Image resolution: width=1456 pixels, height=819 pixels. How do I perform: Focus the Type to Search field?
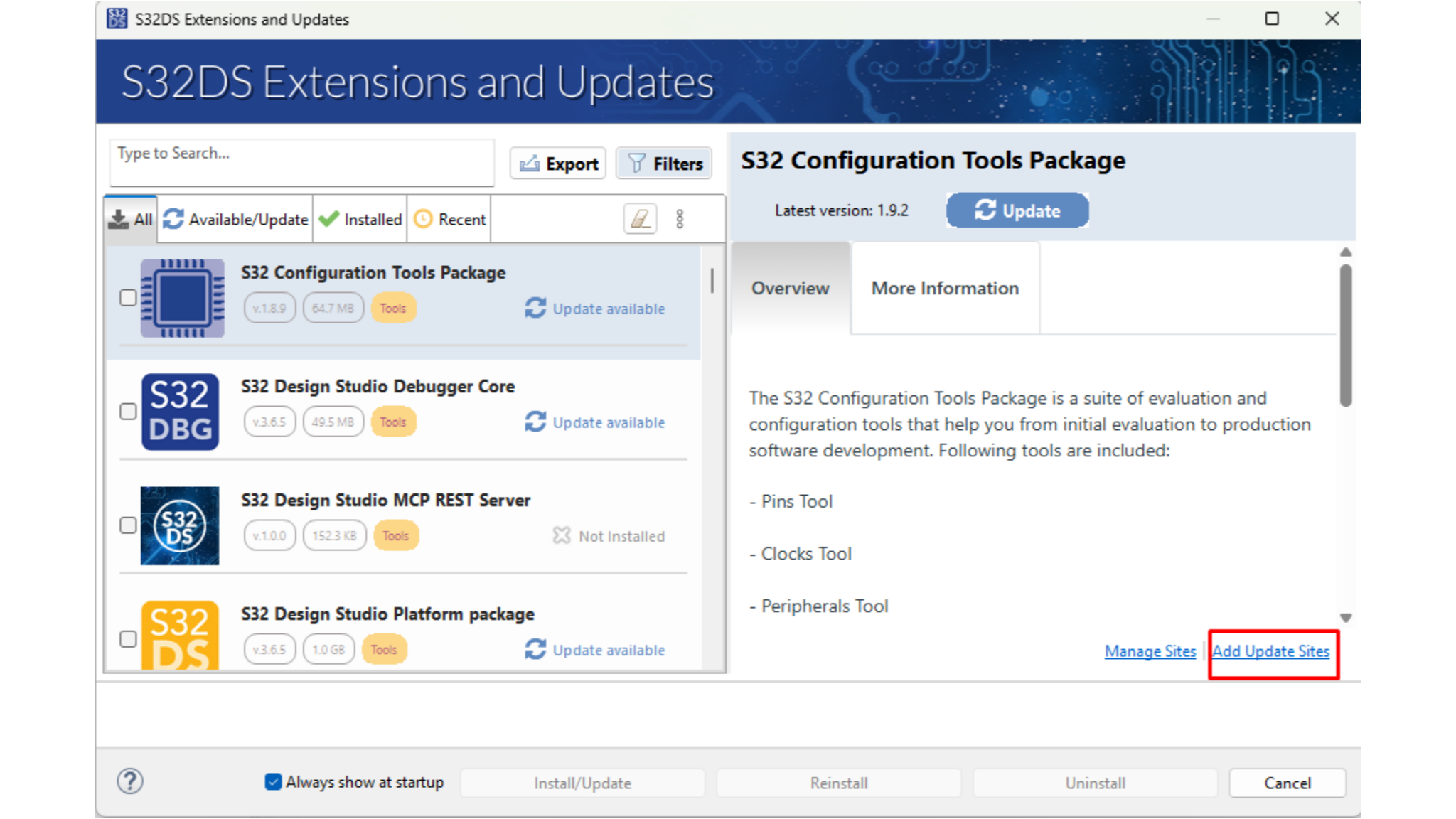302,162
